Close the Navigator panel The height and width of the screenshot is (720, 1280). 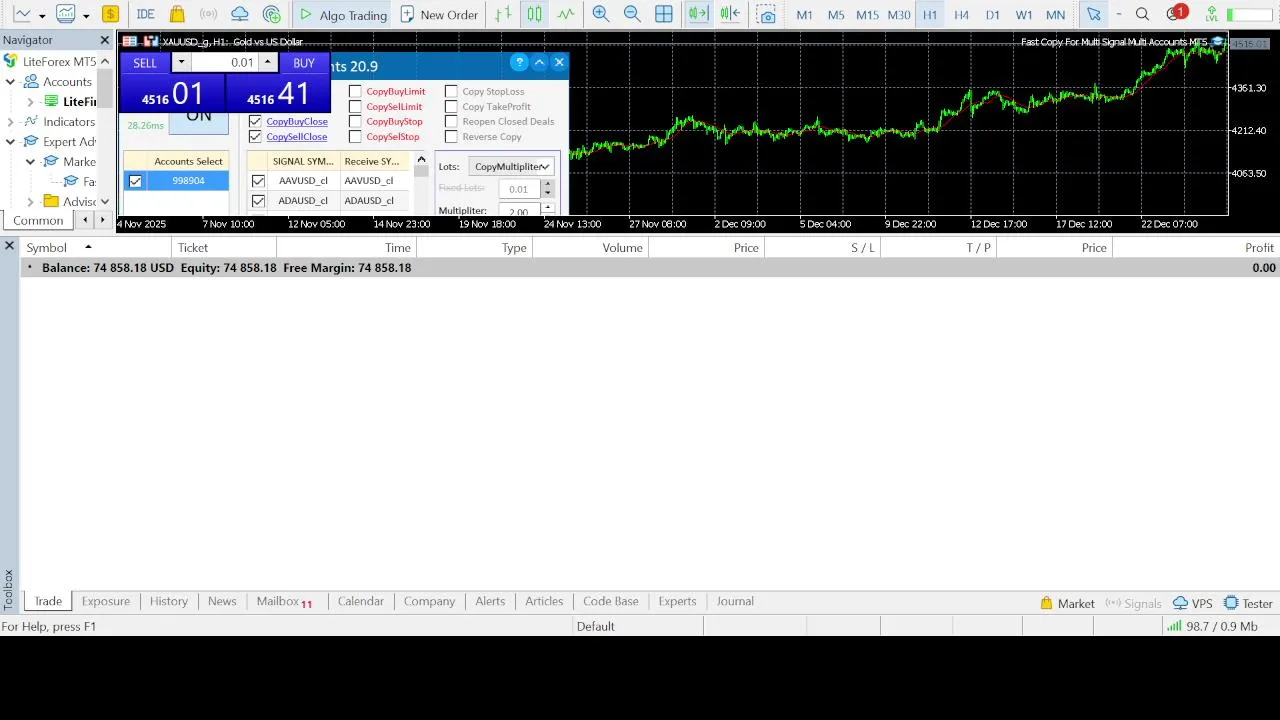(105, 40)
